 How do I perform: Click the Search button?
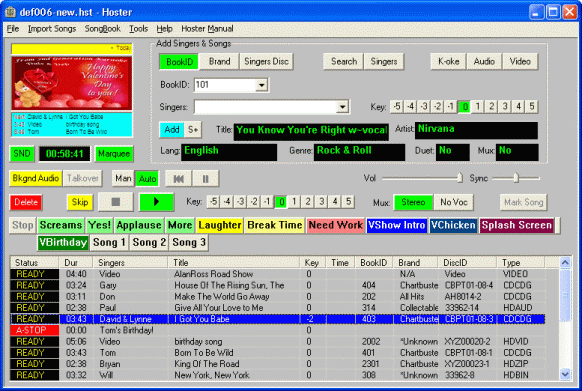(344, 62)
